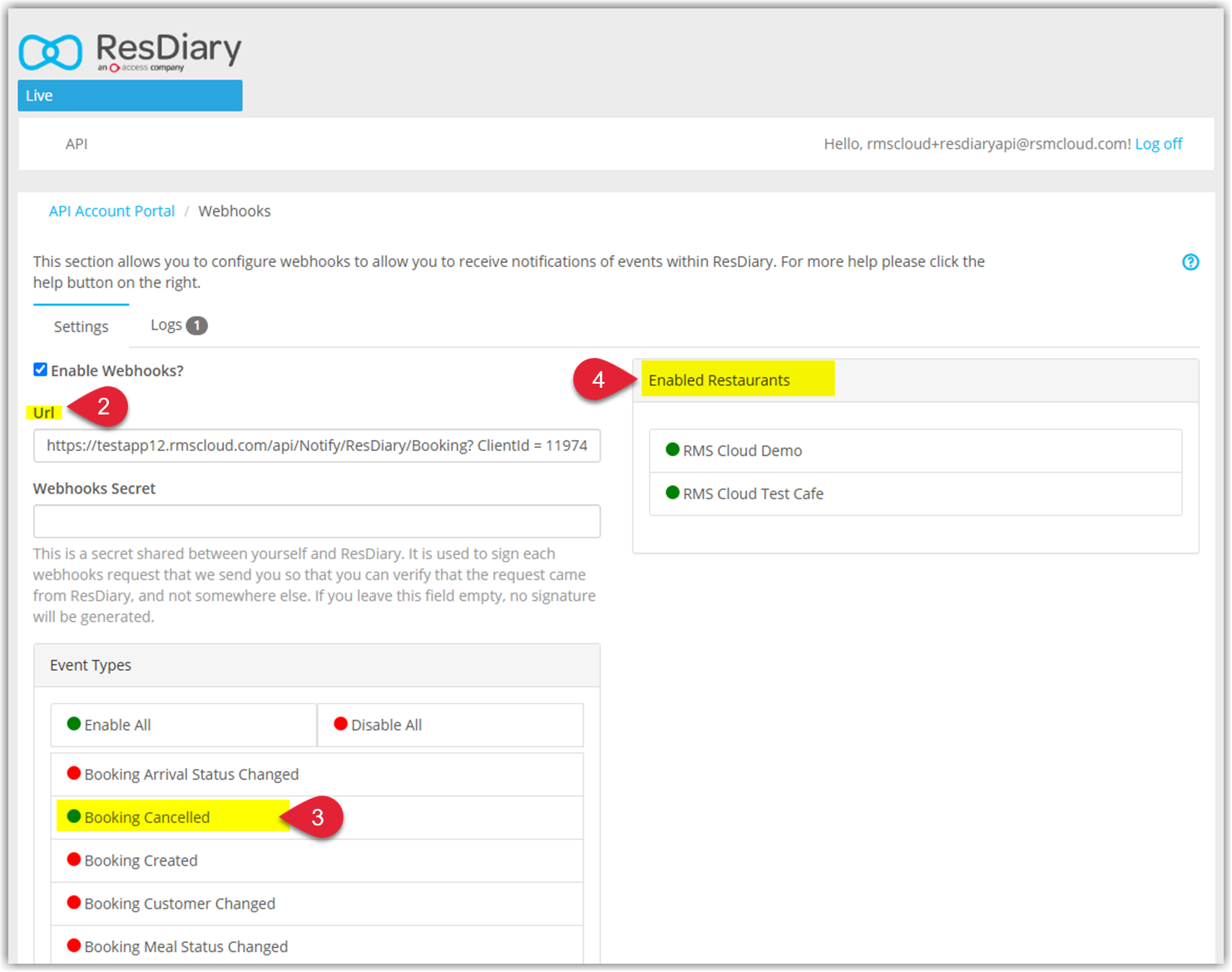Click the Enabled Restaurants header
Viewport: 1232px width, 972px height.
pyautogui.click(x=916, y=380)
